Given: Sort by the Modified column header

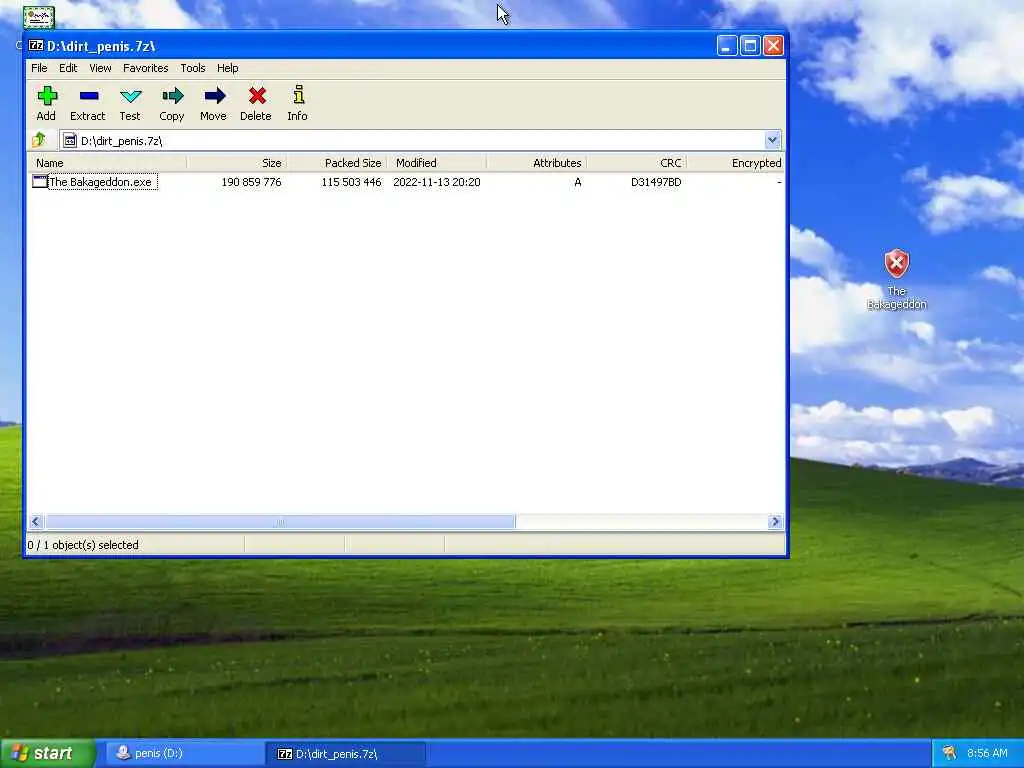Looking at the screenshot, I should [436, 163].
